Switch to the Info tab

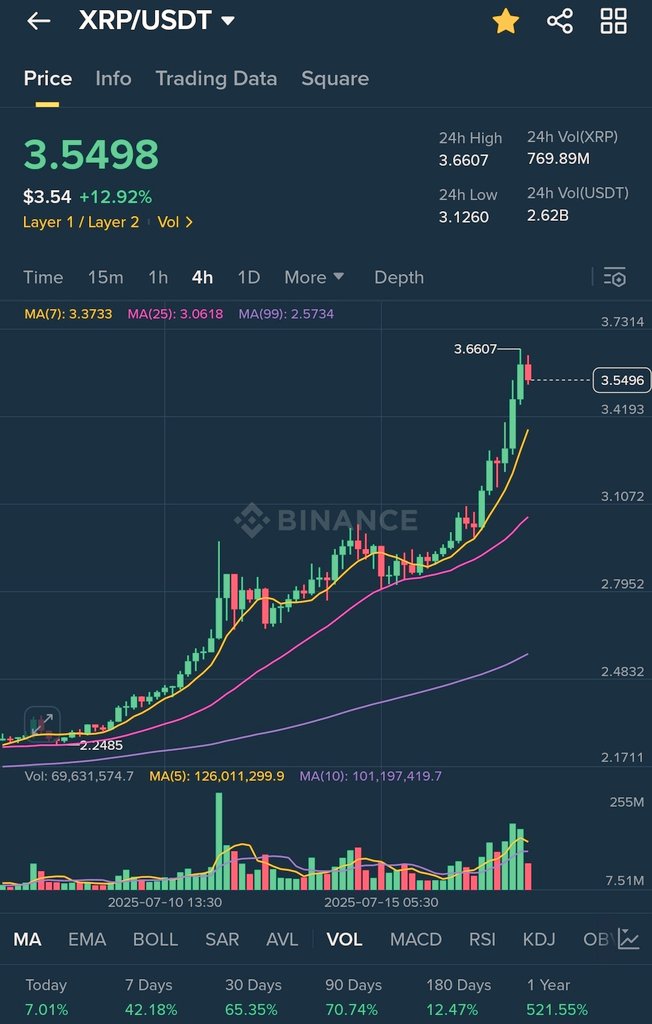click(113, 78)
